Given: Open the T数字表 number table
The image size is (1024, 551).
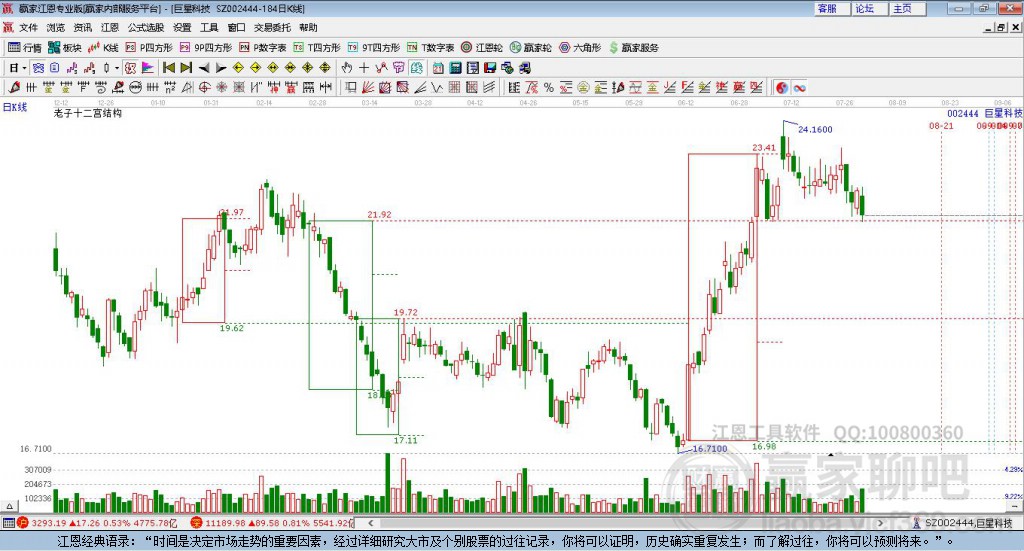Looking at the screenshot, I should (x=430, y=48).
